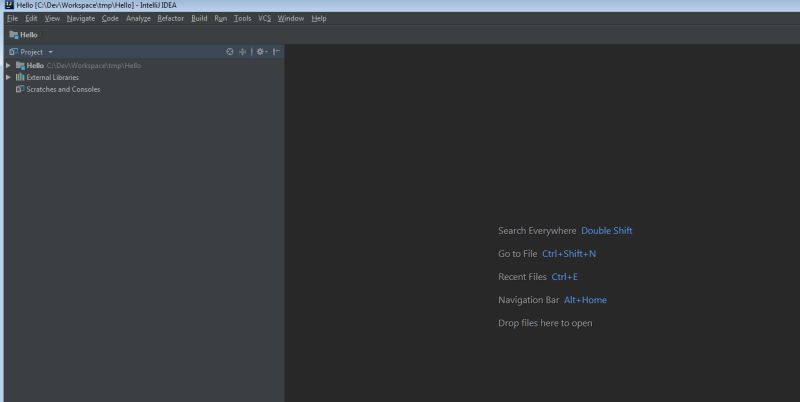Click the Hello breadcrumb in navigation bar

pos(23,35)
